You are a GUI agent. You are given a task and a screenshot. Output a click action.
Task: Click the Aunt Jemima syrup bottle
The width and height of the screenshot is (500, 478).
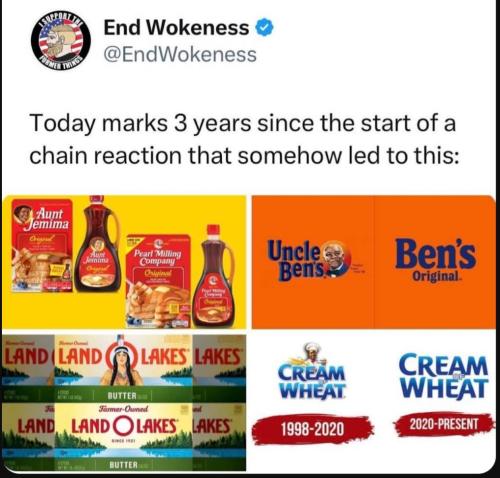point(97,244)
